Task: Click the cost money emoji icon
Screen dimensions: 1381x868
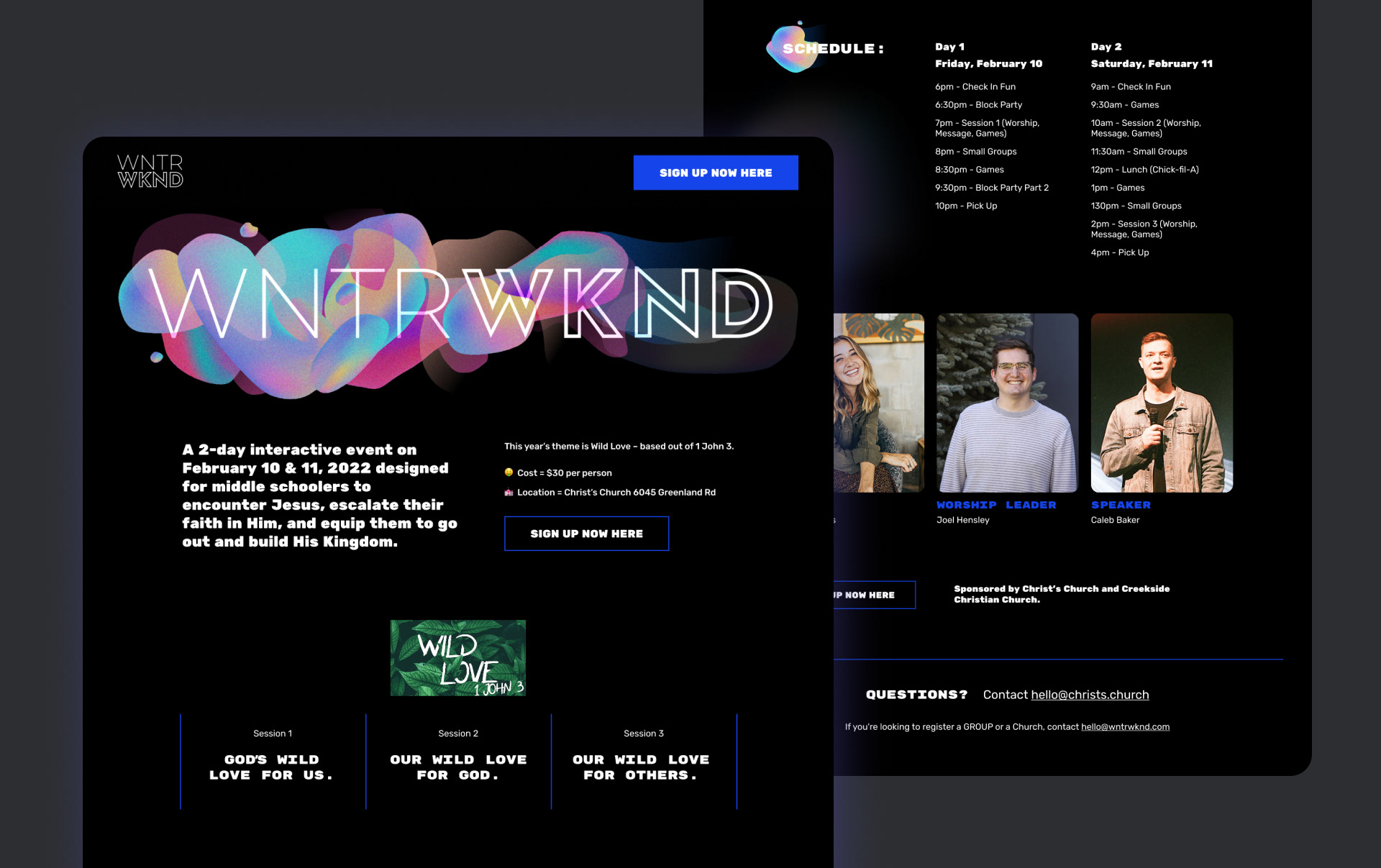Action: click(509, 472)
